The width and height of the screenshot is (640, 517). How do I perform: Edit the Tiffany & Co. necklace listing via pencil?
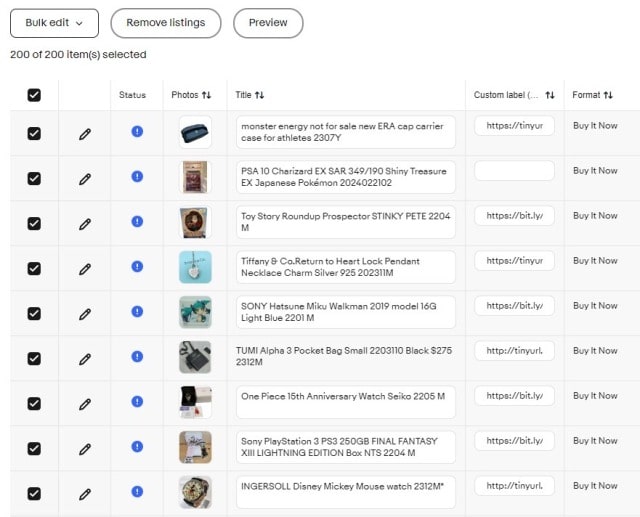pos(85,269)
